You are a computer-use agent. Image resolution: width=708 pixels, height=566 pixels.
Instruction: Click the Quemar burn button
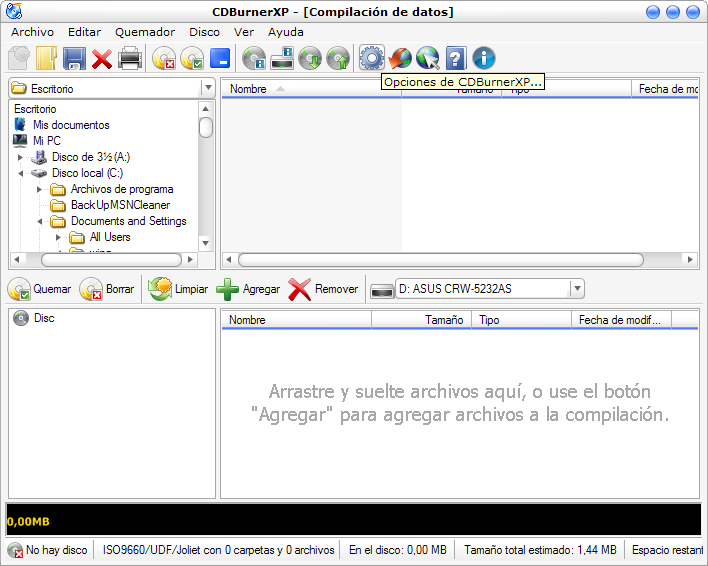click(x=40, y=289)
